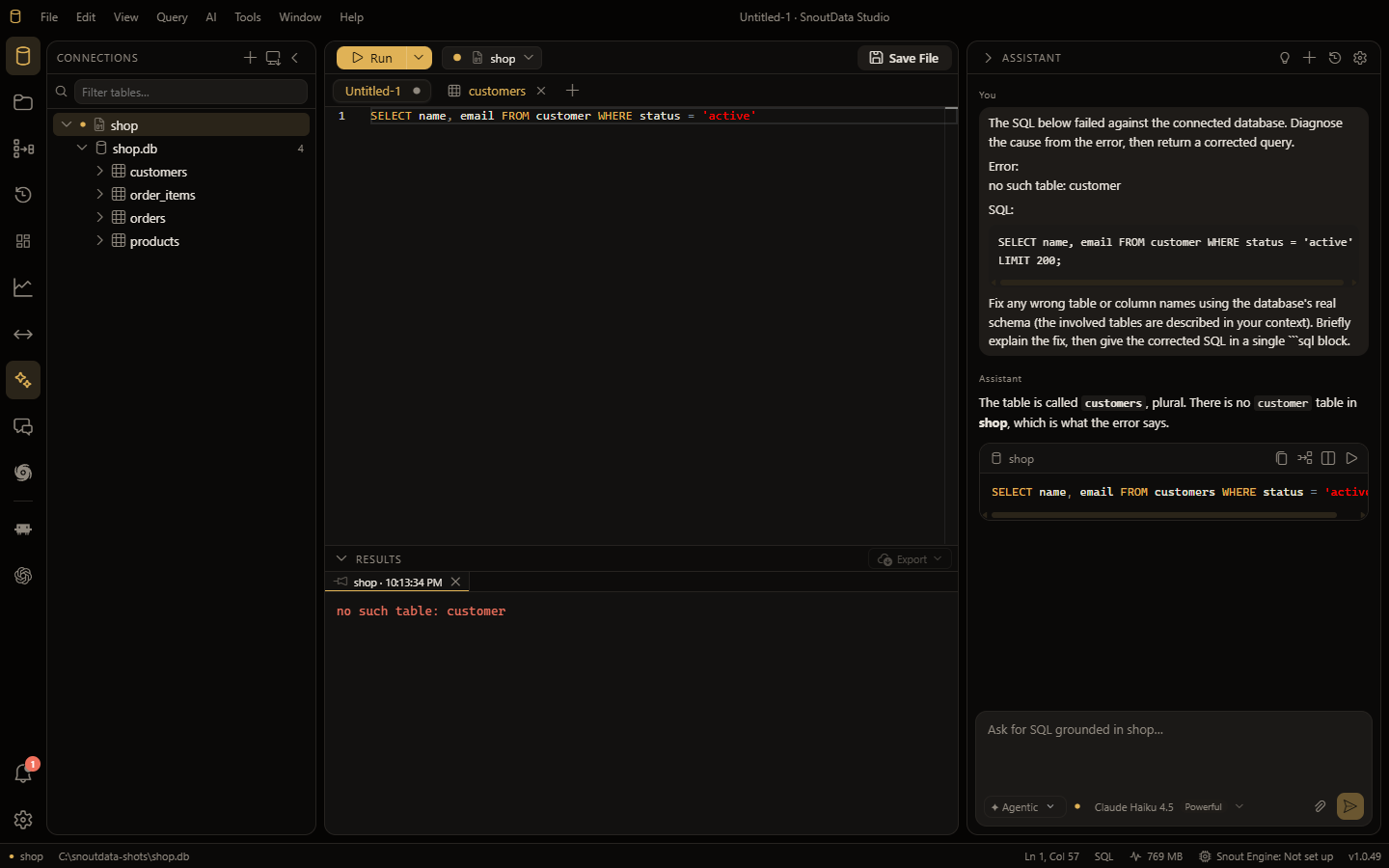Open the Claude Haiku 4.5 model dropdown
This screenshot has height=868, width=1389.
pyautogui.click(x=1168, y=807)
